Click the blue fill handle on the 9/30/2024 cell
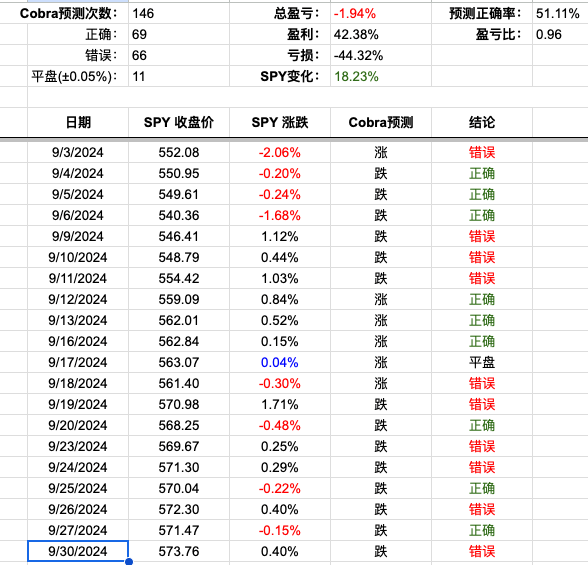588x565 pixels. [x=129, y=561]
